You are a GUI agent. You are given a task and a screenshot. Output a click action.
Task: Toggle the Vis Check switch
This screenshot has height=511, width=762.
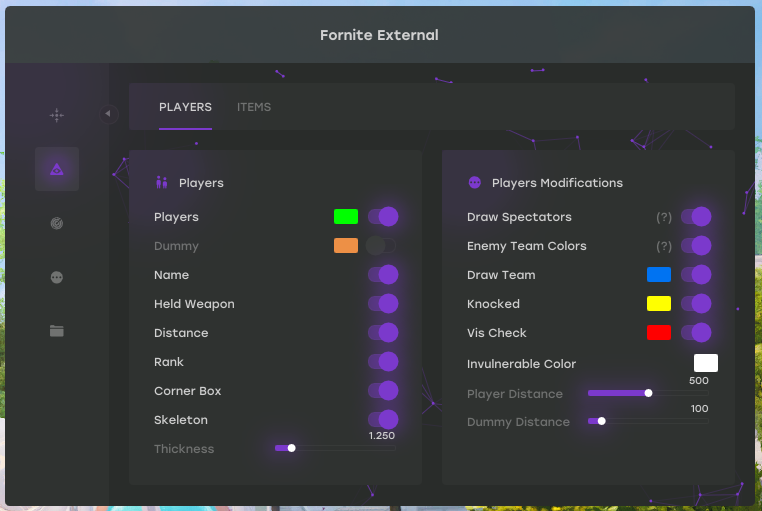(696, 333)
